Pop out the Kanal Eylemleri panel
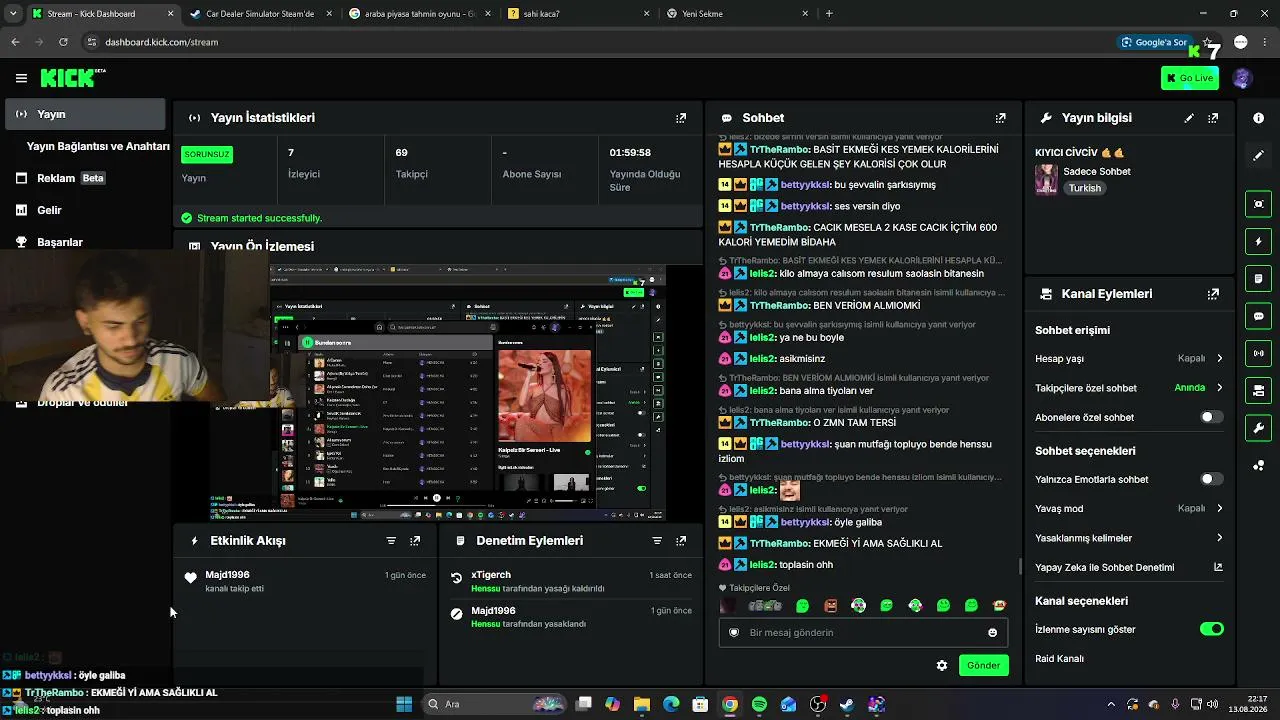Image resolution: width=1280 pixels, height=720 pixels. pos(1213,294)
